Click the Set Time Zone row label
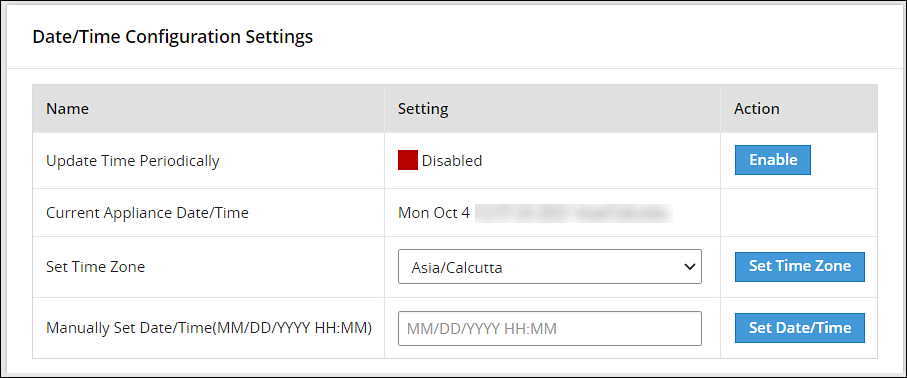The image size is (907, 378). 95,267
